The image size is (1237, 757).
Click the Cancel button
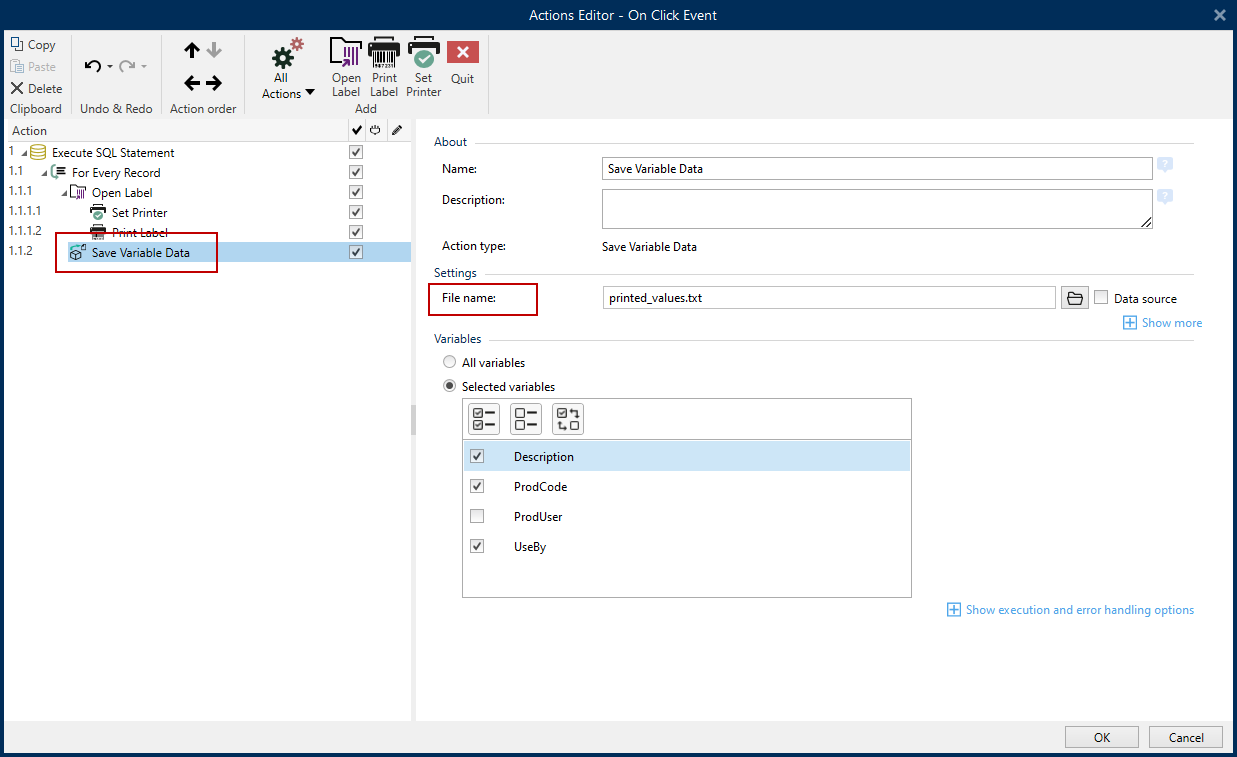[1185, 737]
